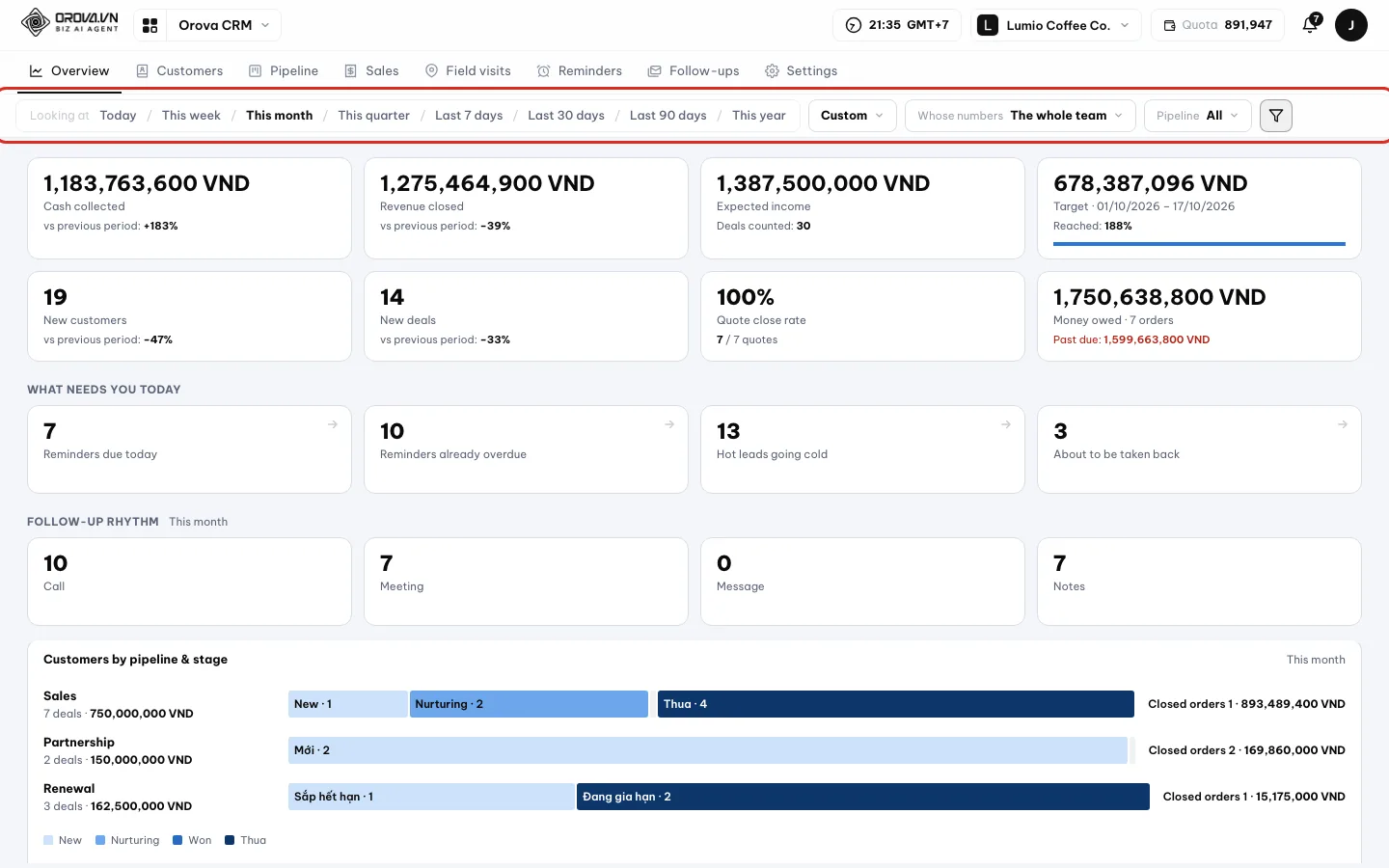
Task: Open the Cash collected card
Action: tap(189, 208)
